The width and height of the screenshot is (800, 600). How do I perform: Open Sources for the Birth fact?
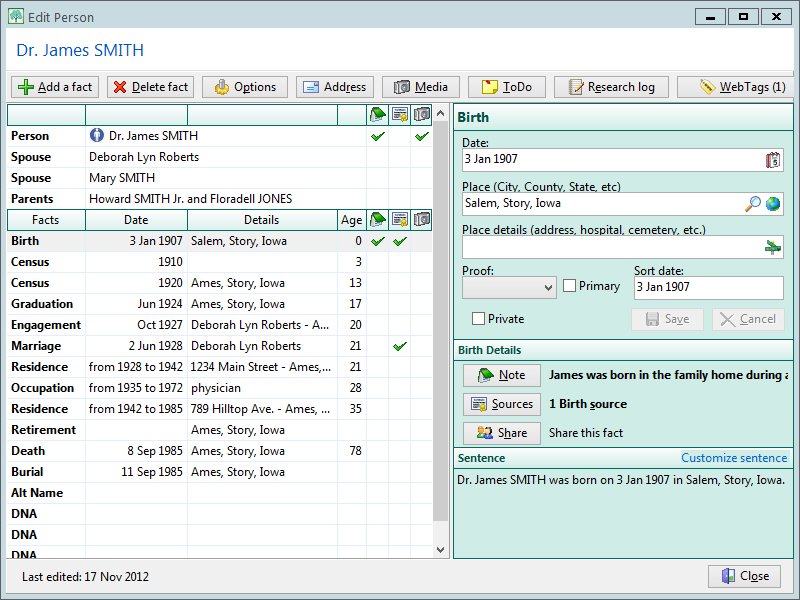tap(502, 404)
